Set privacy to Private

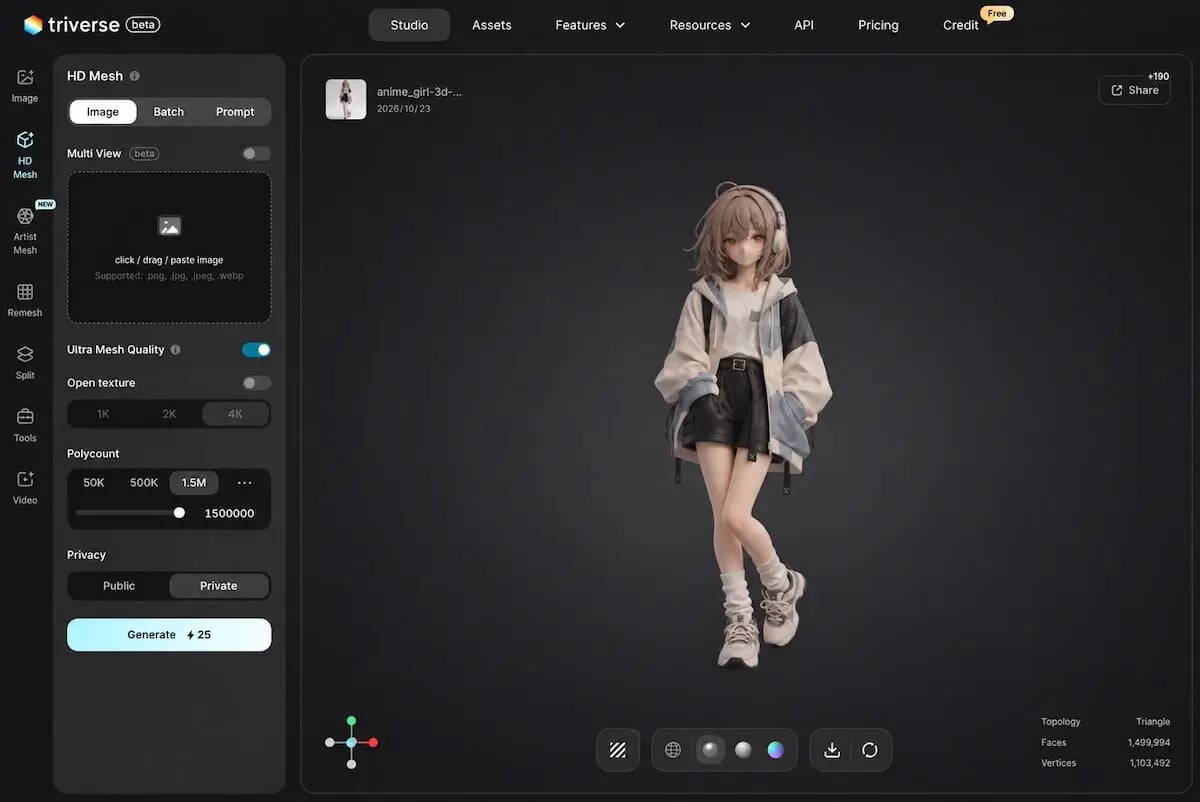point(219,586)
